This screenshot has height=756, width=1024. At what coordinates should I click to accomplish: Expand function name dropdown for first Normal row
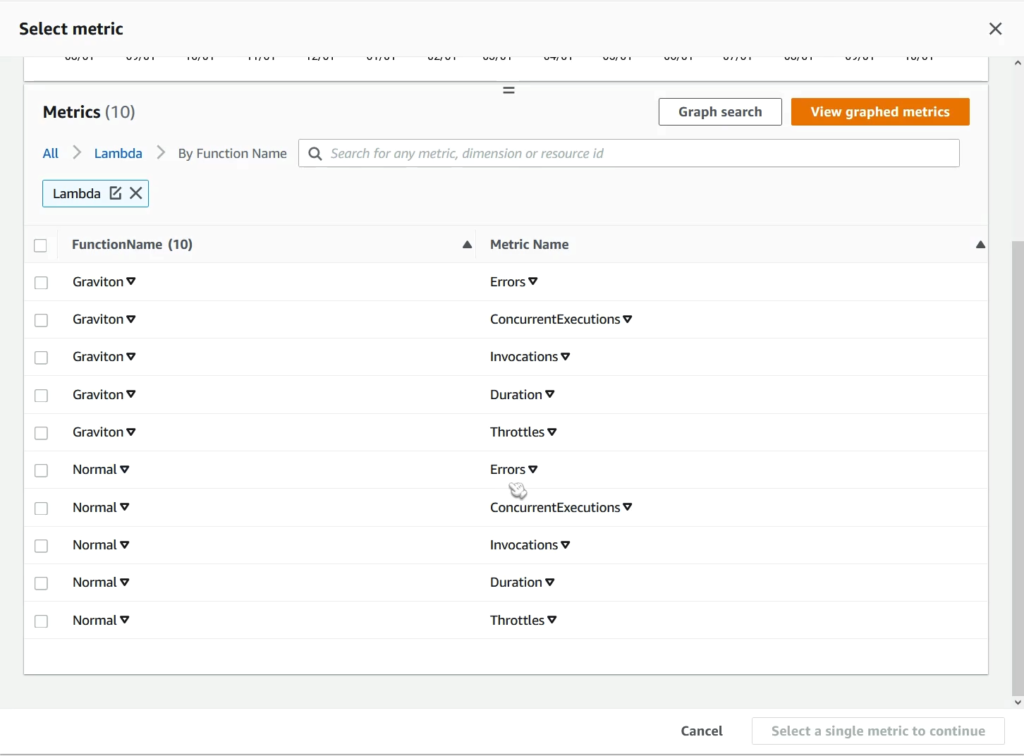(125, 470)
